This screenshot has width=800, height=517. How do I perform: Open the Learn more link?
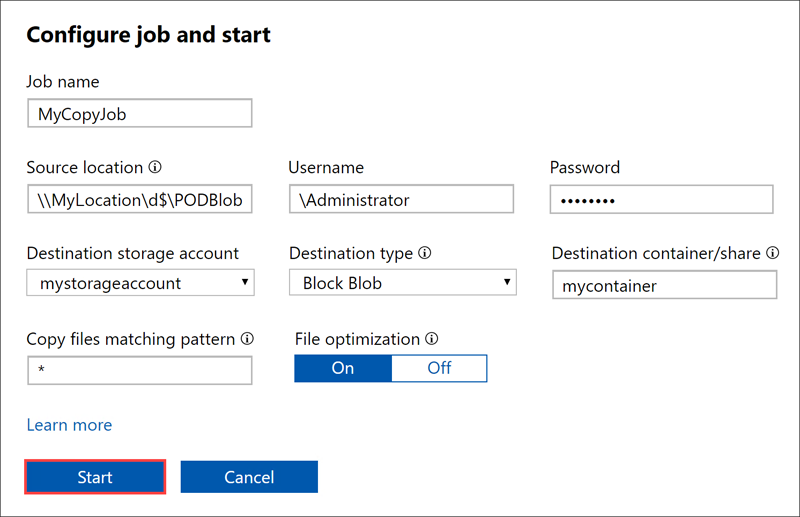tap(69, 425)
